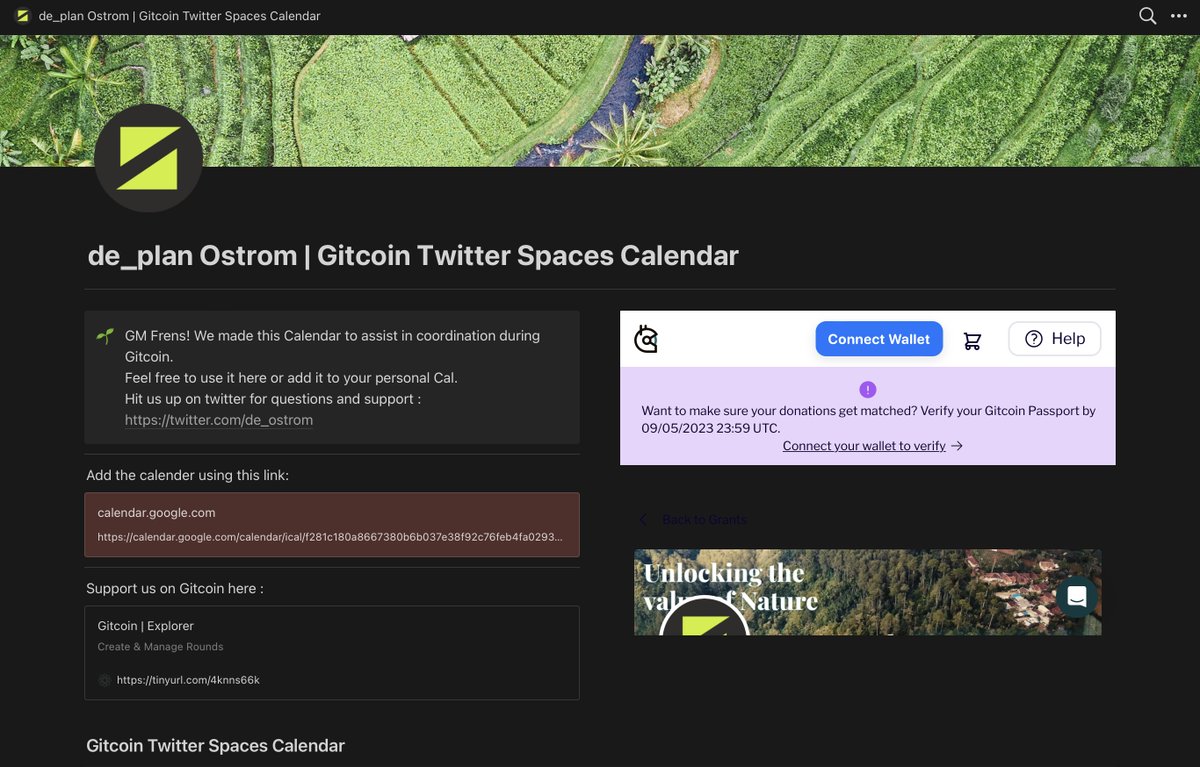Click the Gitcoin logo in the embedded widget
Screen dimensions: 1200x767
click(646, 338)
